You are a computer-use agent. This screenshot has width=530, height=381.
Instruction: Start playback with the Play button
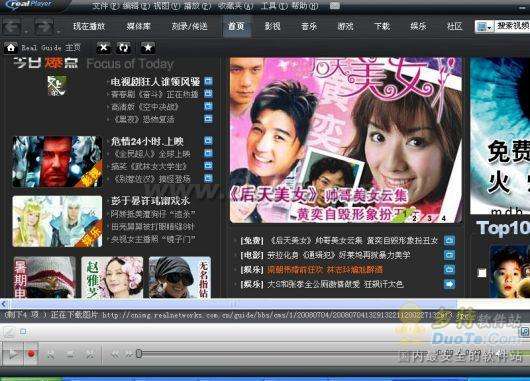pos(13,354)
